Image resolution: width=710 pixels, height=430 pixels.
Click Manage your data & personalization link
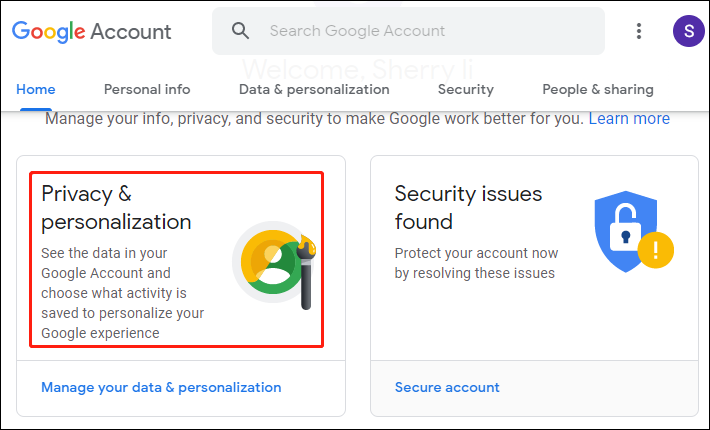(x=161, y=387)
